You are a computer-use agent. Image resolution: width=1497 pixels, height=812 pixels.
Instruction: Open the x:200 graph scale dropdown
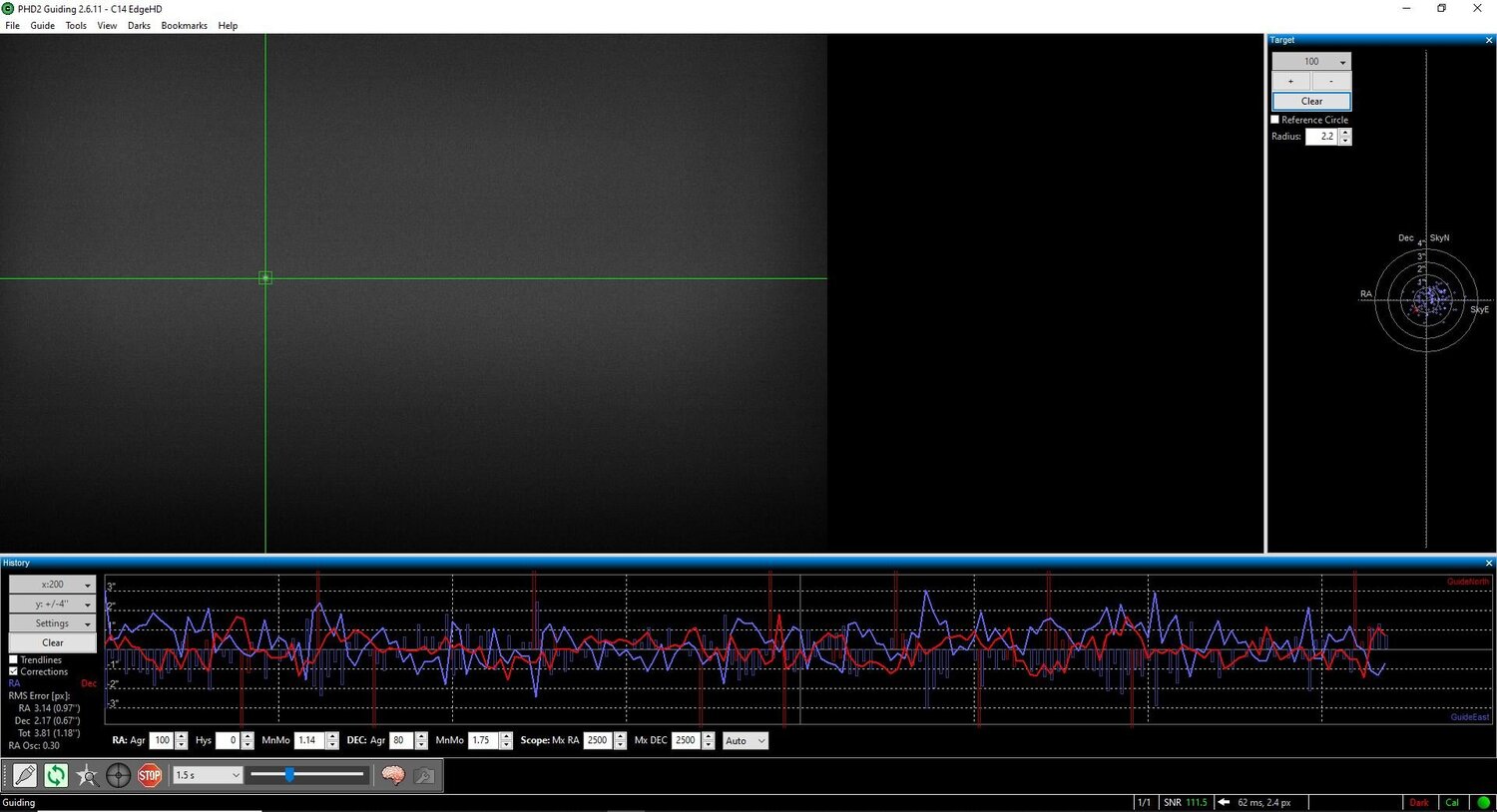pyautogui.click(x=53, y=585)
